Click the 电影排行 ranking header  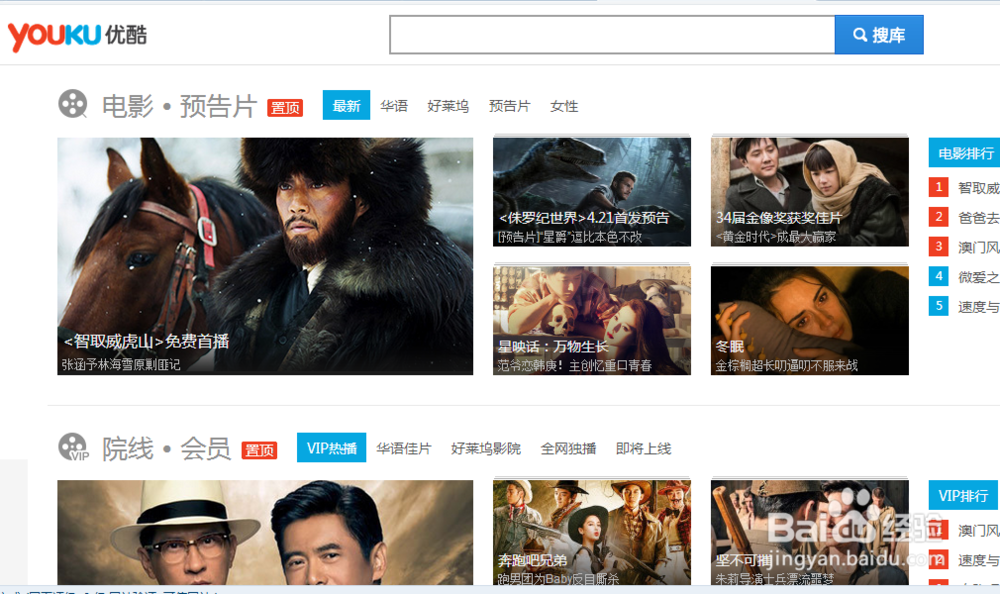tap(964, 153)
